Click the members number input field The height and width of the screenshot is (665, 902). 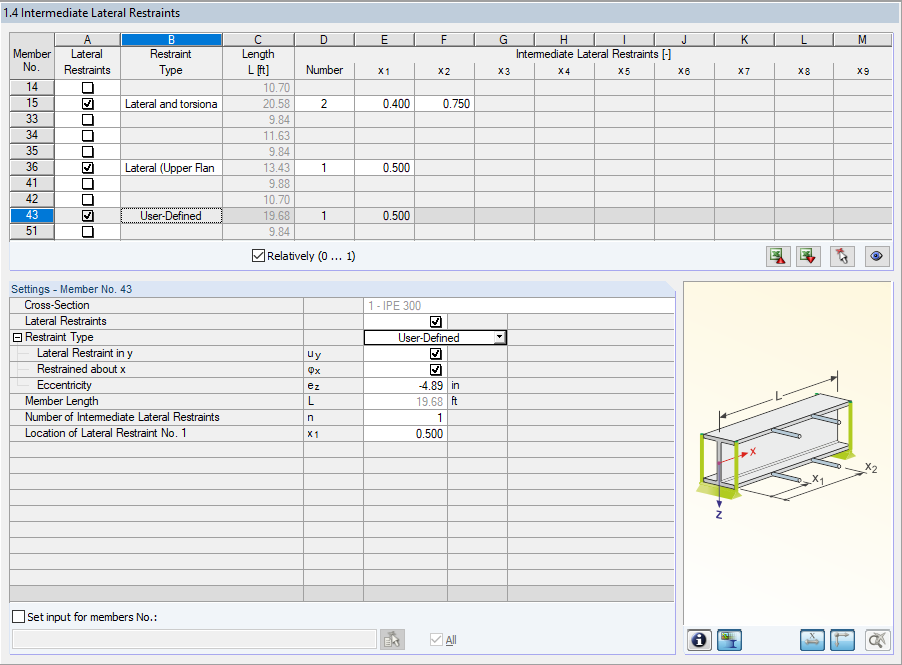[x=194, y=639]
